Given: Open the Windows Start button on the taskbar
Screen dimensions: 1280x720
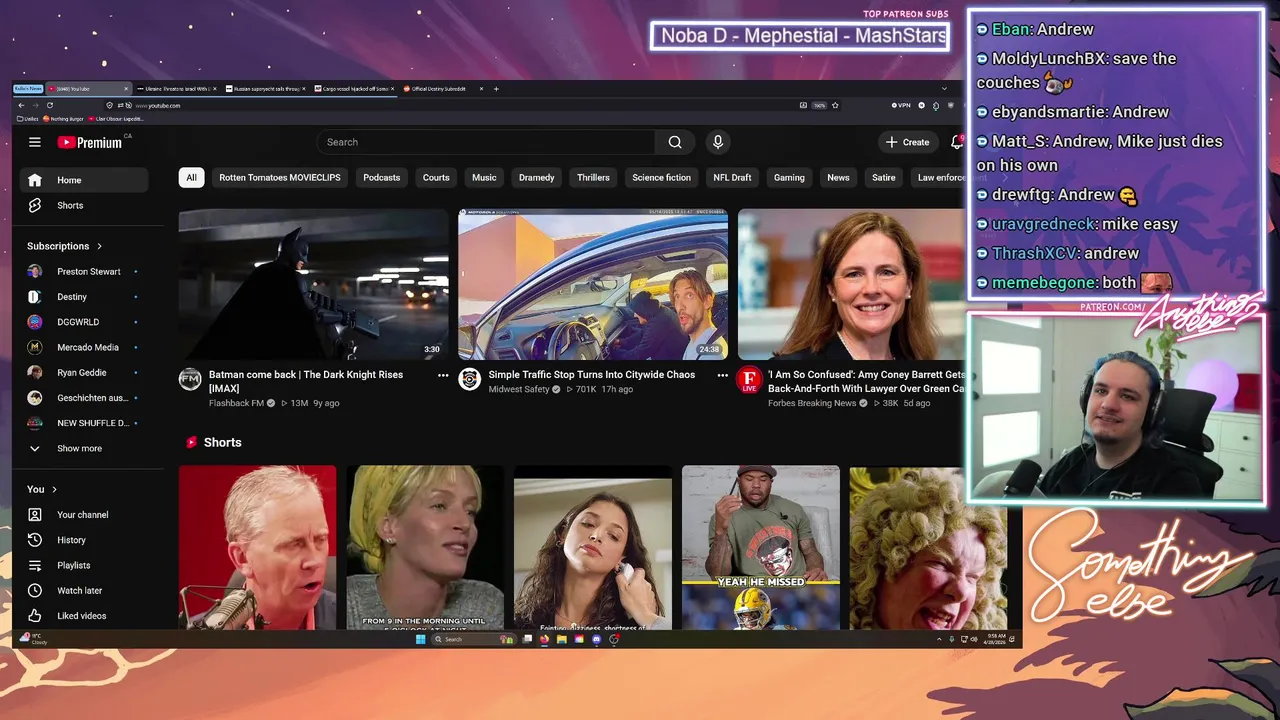Looking at the screenshot, I should click(420, 639).
